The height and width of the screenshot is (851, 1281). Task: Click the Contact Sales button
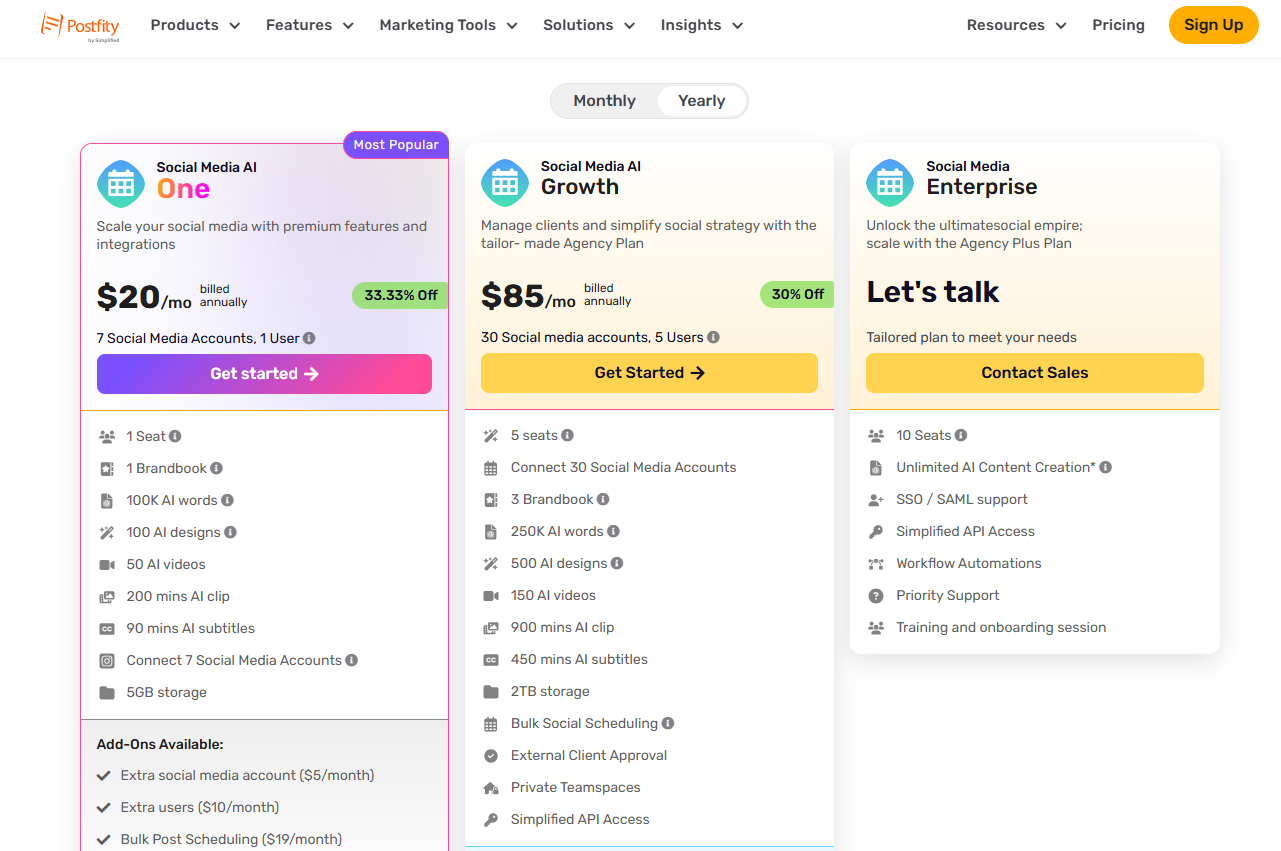coord(1035,373)
